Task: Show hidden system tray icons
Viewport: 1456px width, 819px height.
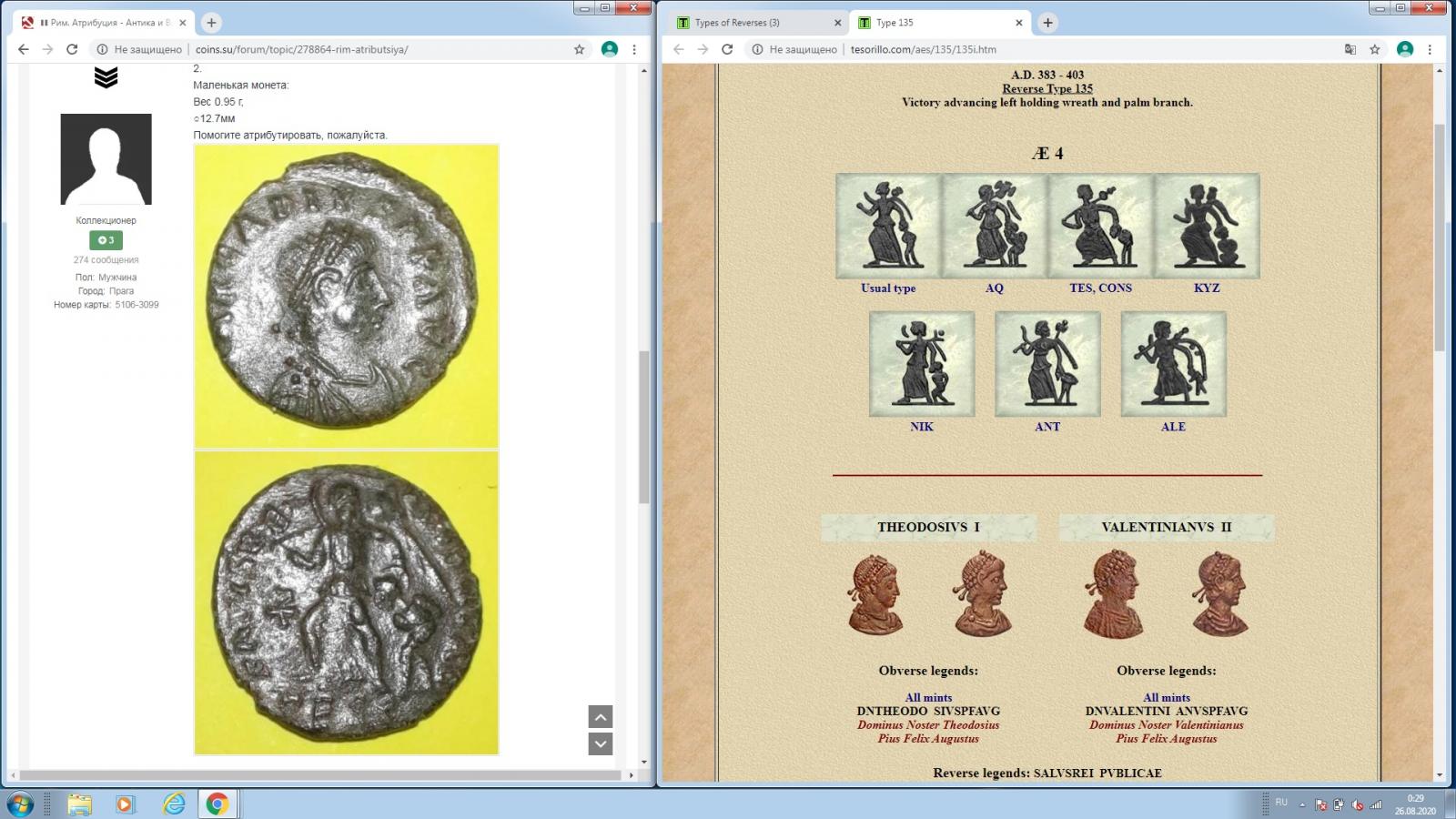Action: coord(1301,804)
